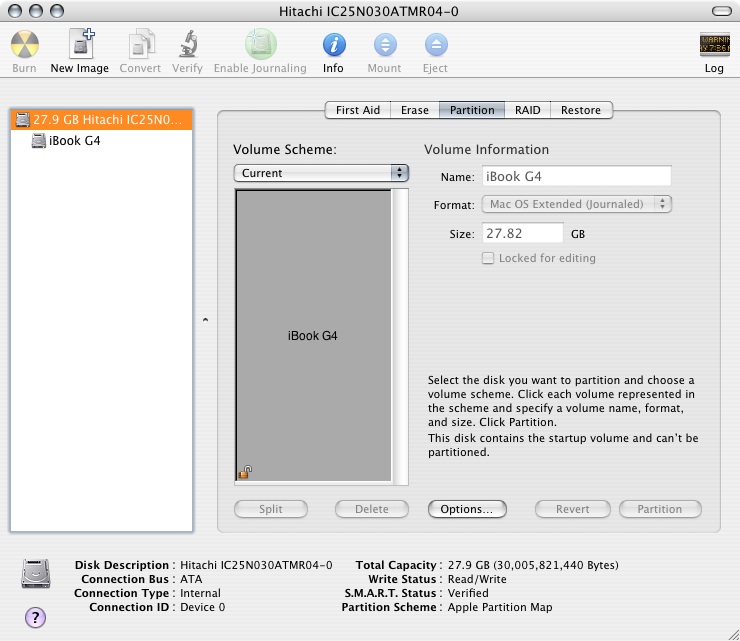Click the Partition button

click(x=660, y=509)
